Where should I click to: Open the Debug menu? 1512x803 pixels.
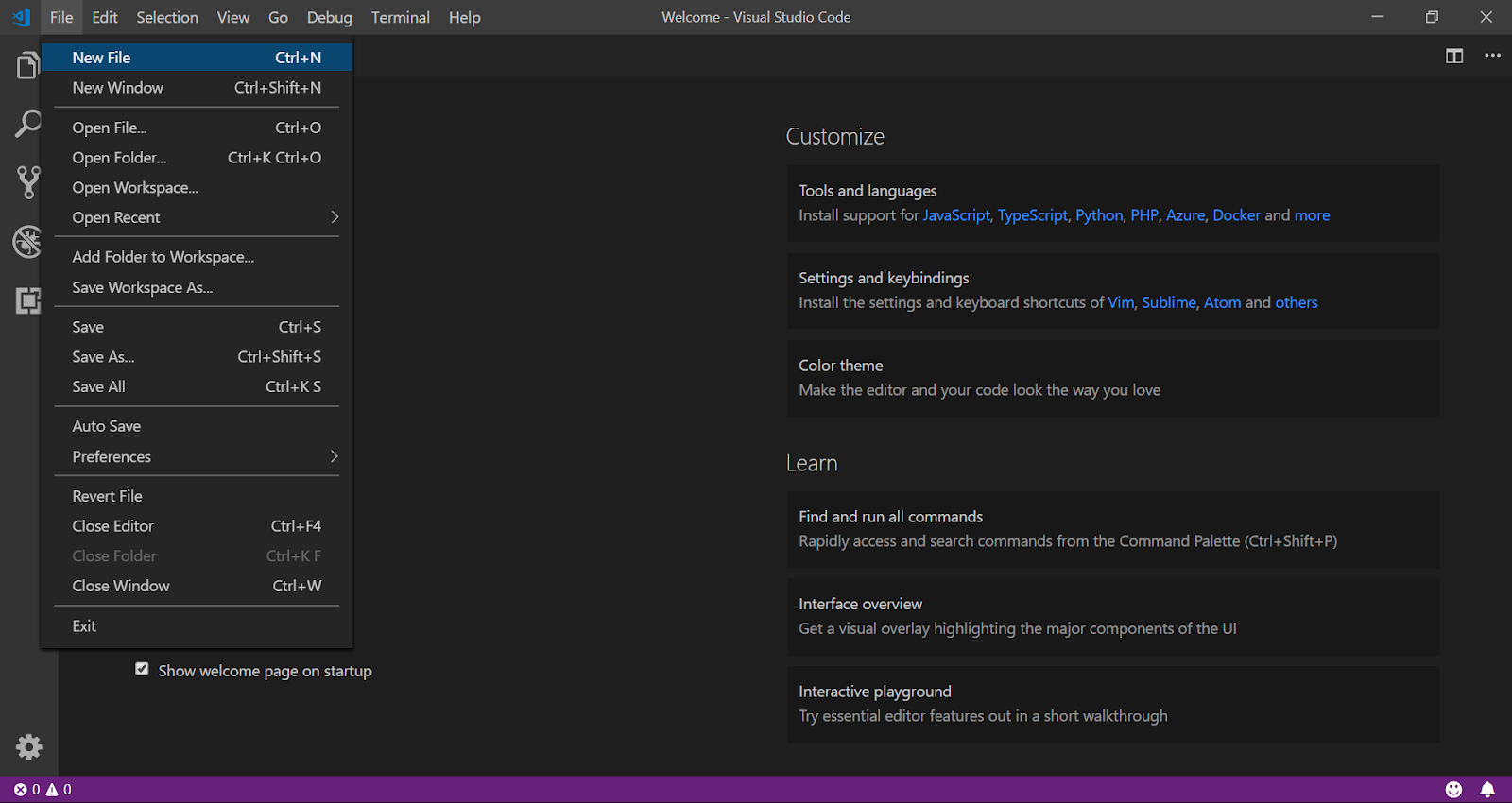click(x=329, y=17)
